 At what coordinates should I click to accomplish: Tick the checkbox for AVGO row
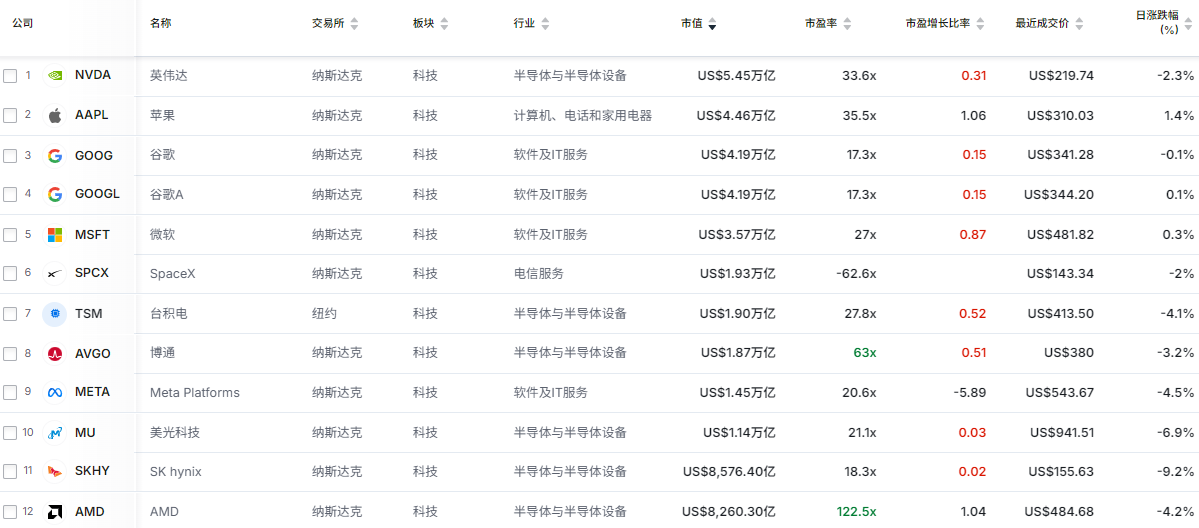[x=10, y=354]
